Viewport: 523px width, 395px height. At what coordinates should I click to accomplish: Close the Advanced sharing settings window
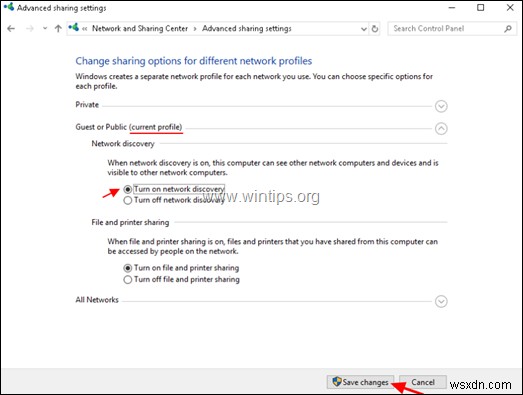pyautogui.click(x=510, y=7)
